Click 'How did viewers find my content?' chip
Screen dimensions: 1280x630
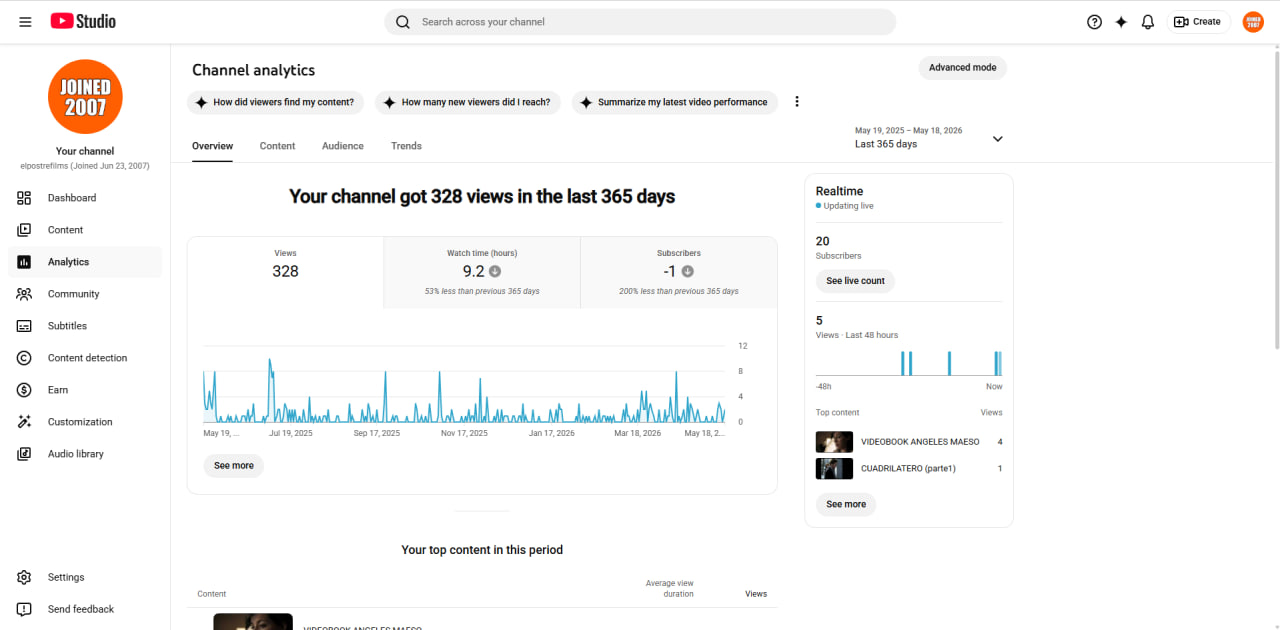click(276, 102)
